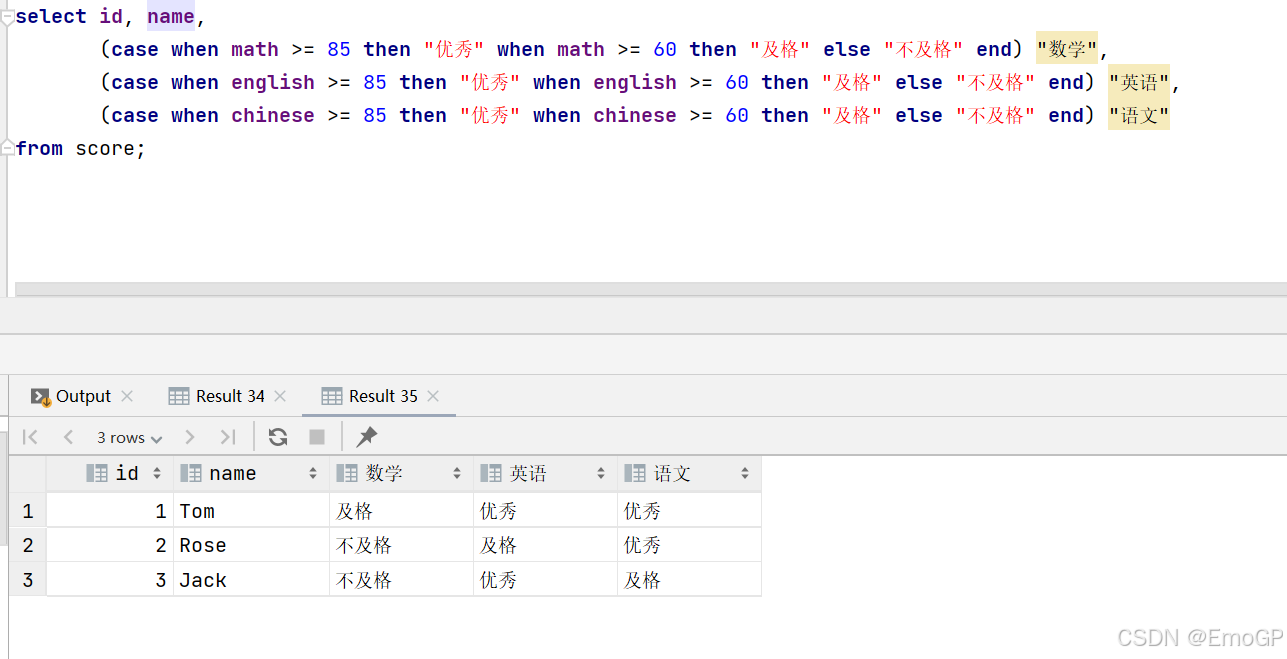Click the horizontal scrollbar under the editor
Image resolution: width=1287 pixels, height=659 pixels.
[x=651, y=289]
